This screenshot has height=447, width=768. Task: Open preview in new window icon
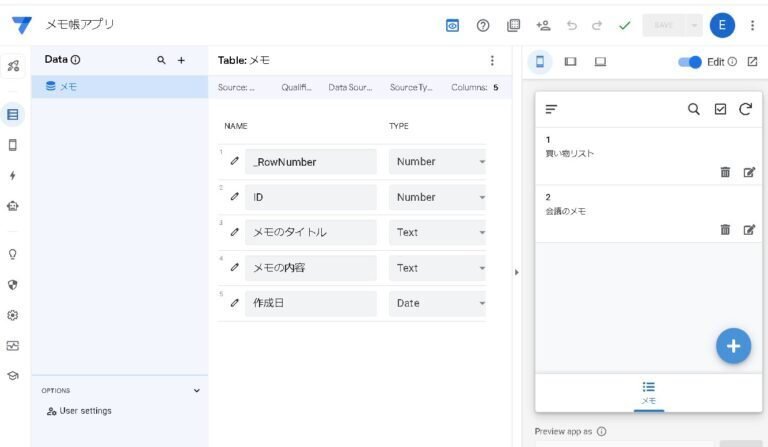(752, 62)
